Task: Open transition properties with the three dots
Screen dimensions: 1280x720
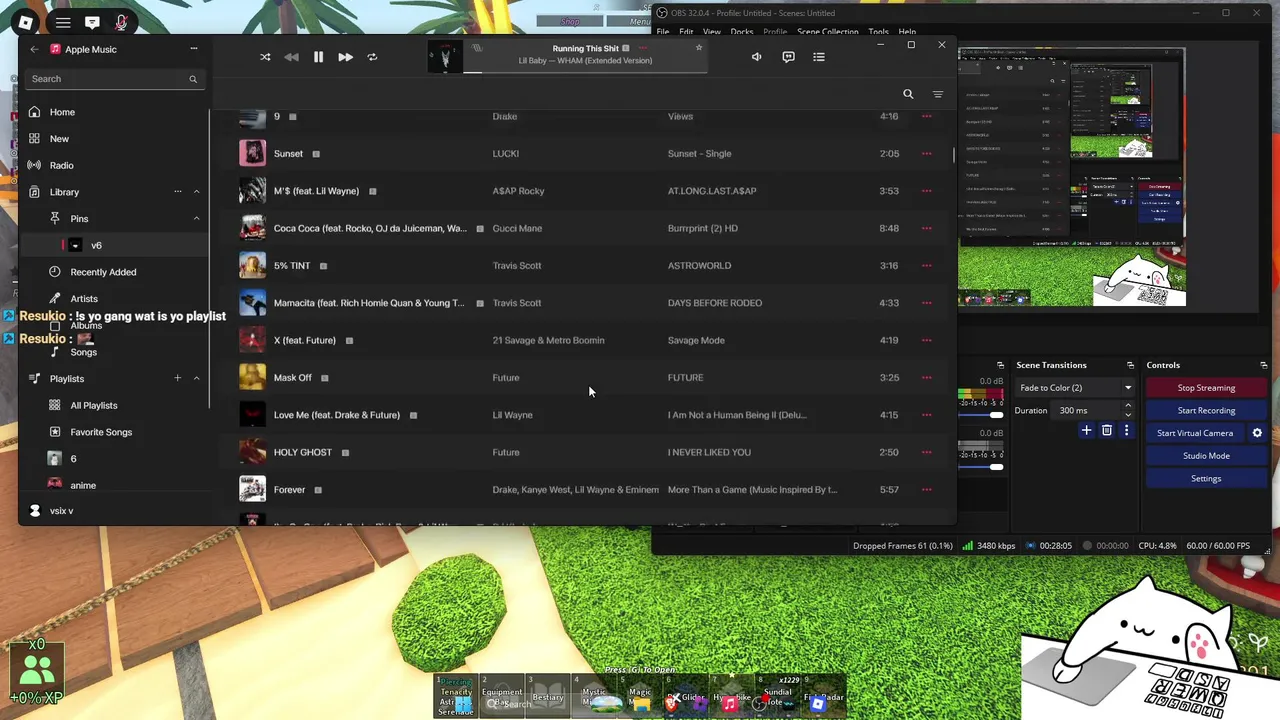Action: (1127, 431)
